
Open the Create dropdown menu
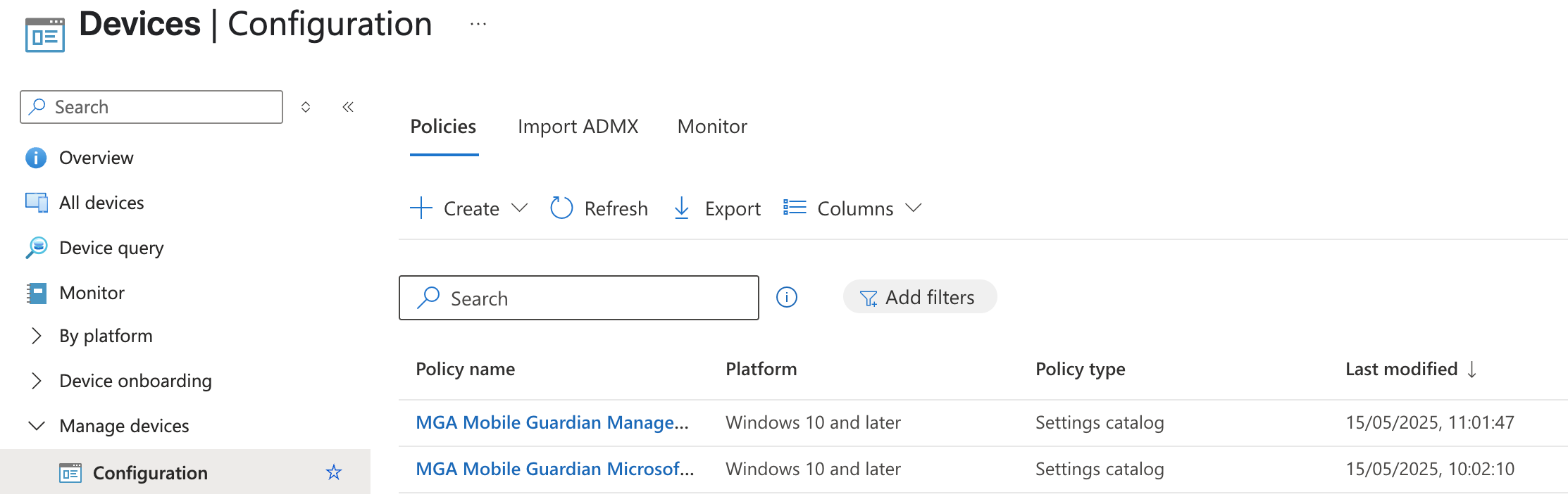pos(469,208)
